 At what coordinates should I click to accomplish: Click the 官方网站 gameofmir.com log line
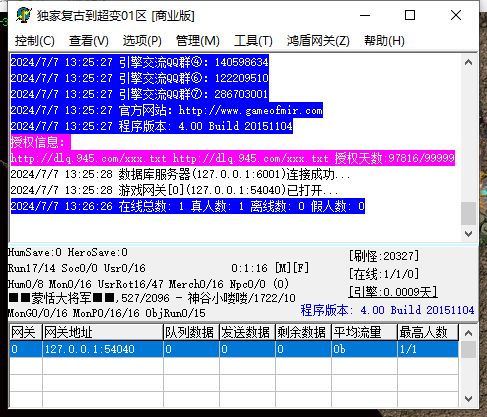167,110
